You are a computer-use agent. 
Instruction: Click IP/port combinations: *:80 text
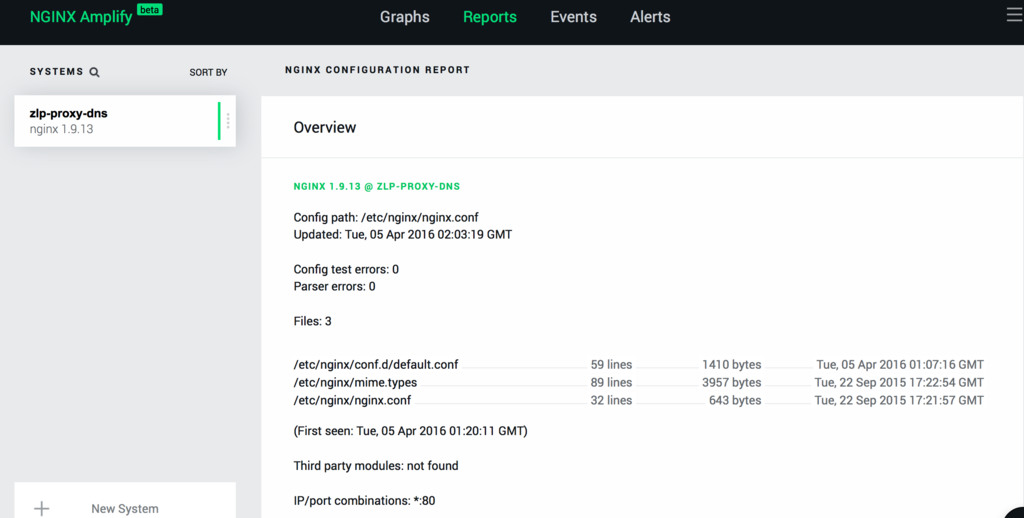tap(364, 500)
